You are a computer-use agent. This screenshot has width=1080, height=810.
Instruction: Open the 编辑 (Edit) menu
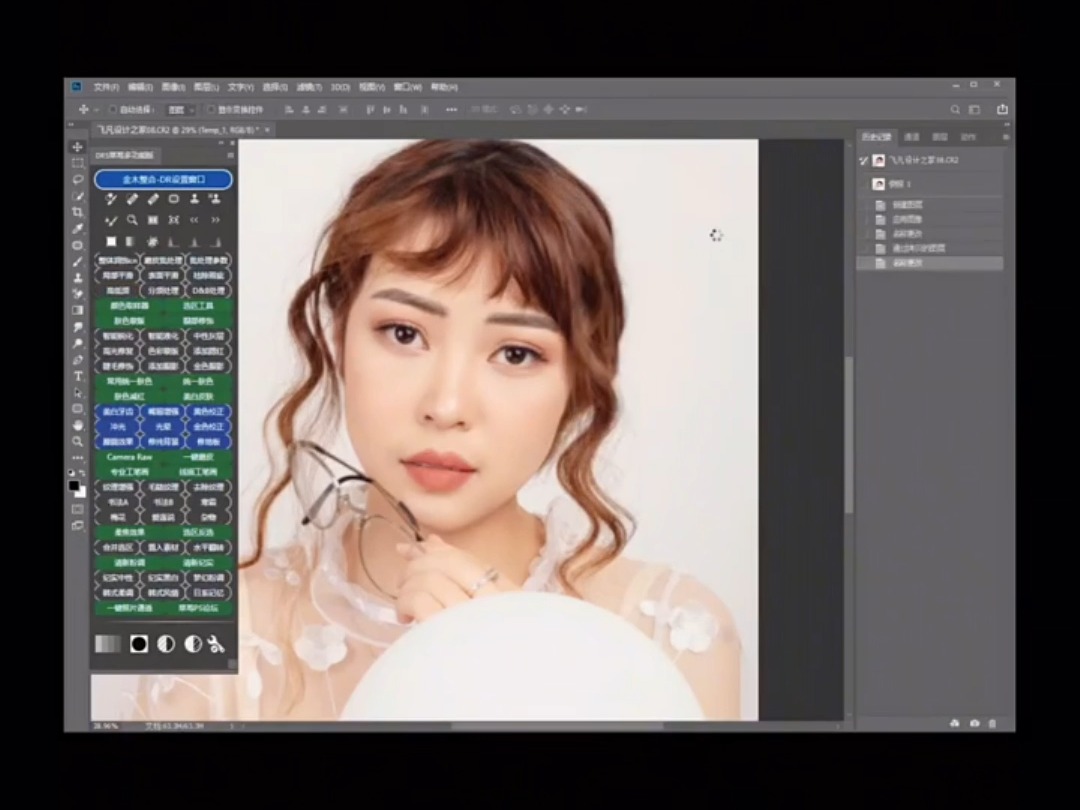click(x=140, y=87)
